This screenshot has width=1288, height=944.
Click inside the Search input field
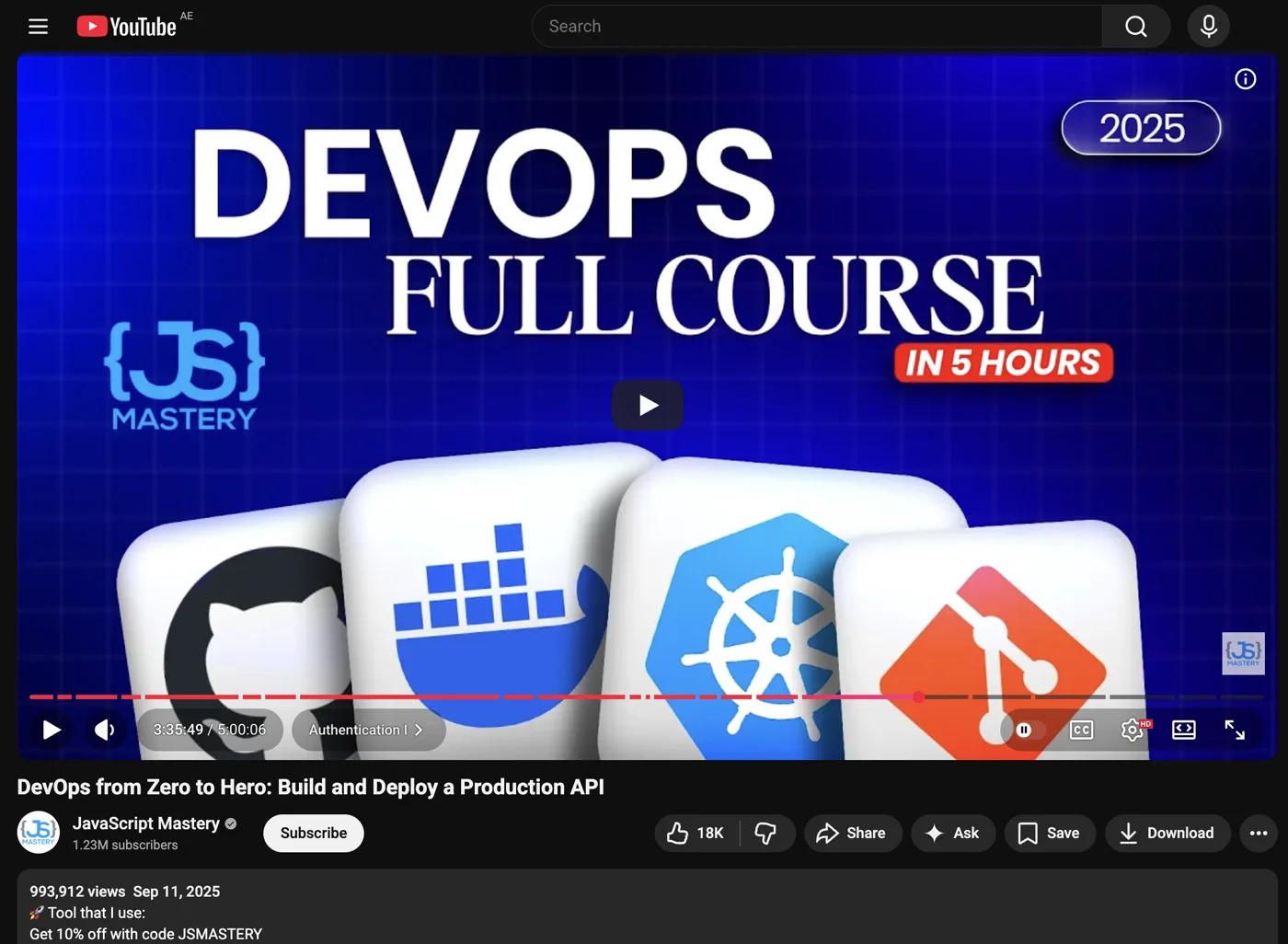[x=810, y=26]
